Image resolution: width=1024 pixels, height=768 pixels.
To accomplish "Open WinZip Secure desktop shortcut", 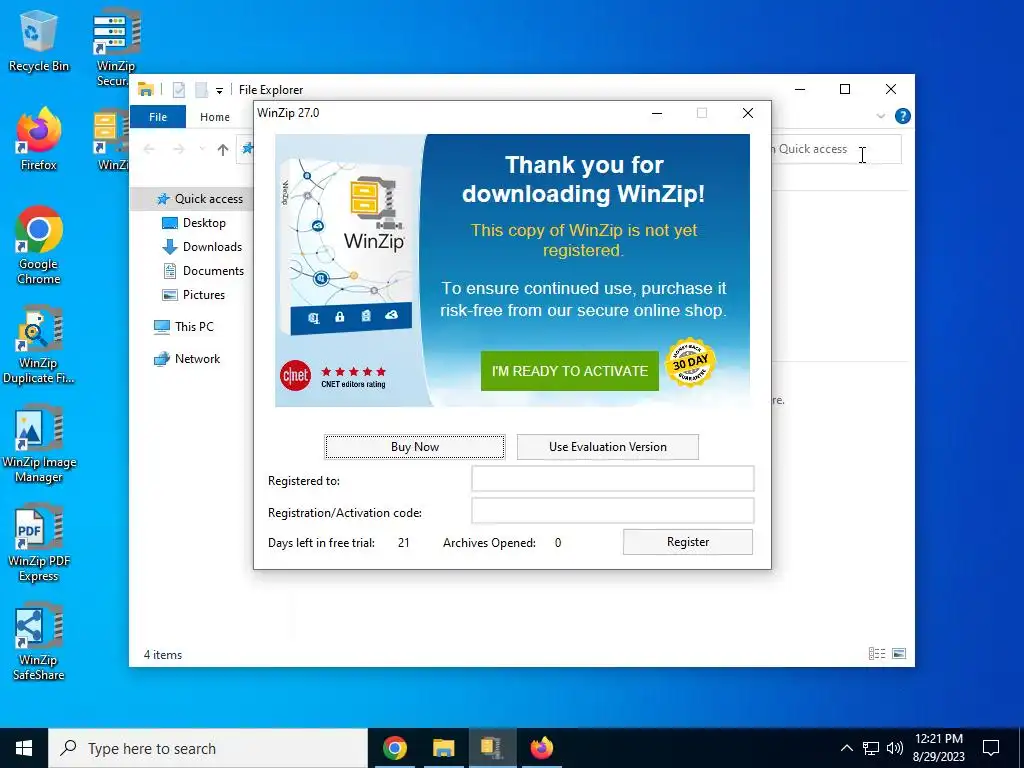I will click(116, 47).
